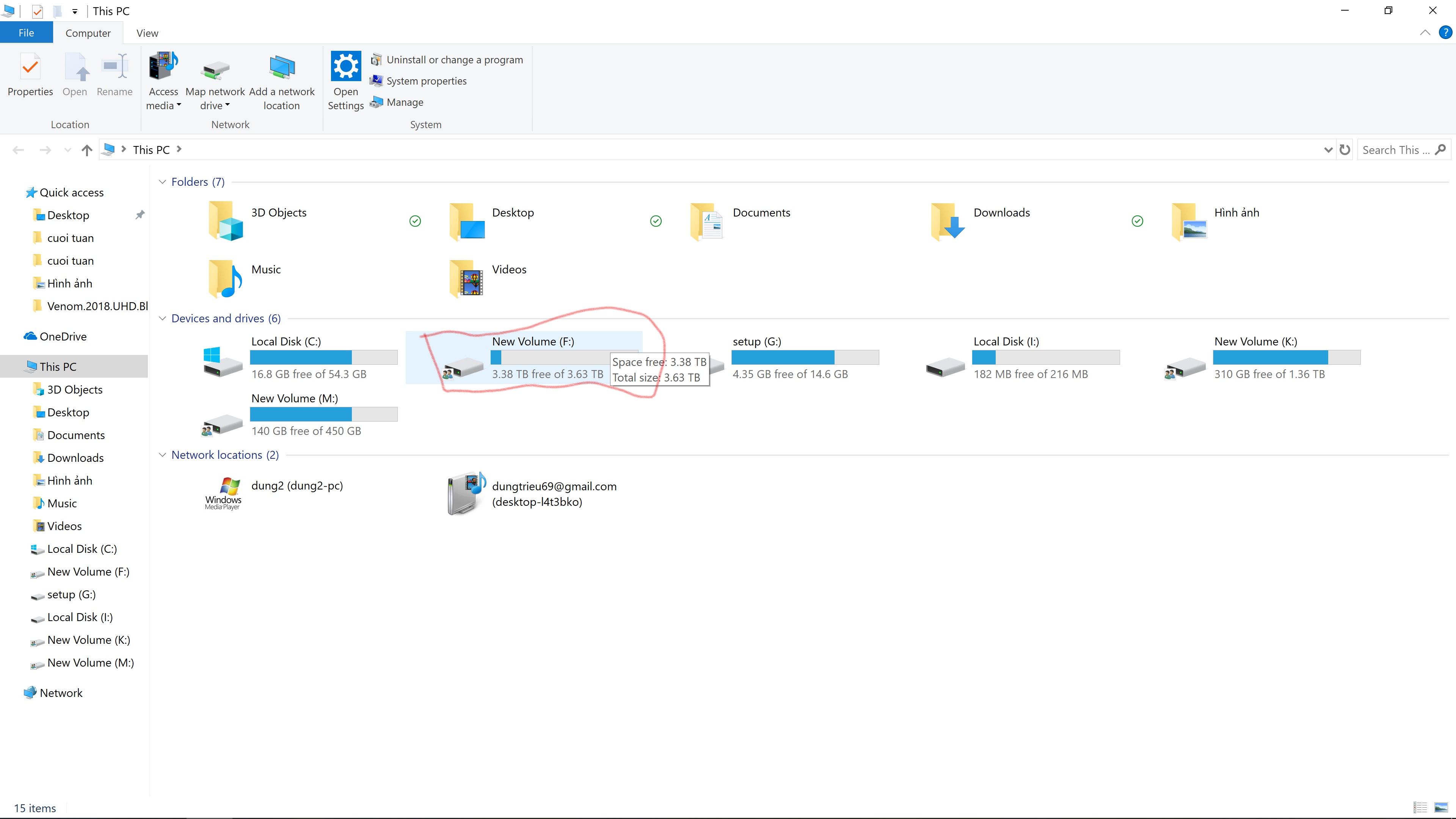Expand the breadcrumb chevron after This PC
This screenshot has width=1456, height=819.
pyautogui.click(x=179, y=149)
